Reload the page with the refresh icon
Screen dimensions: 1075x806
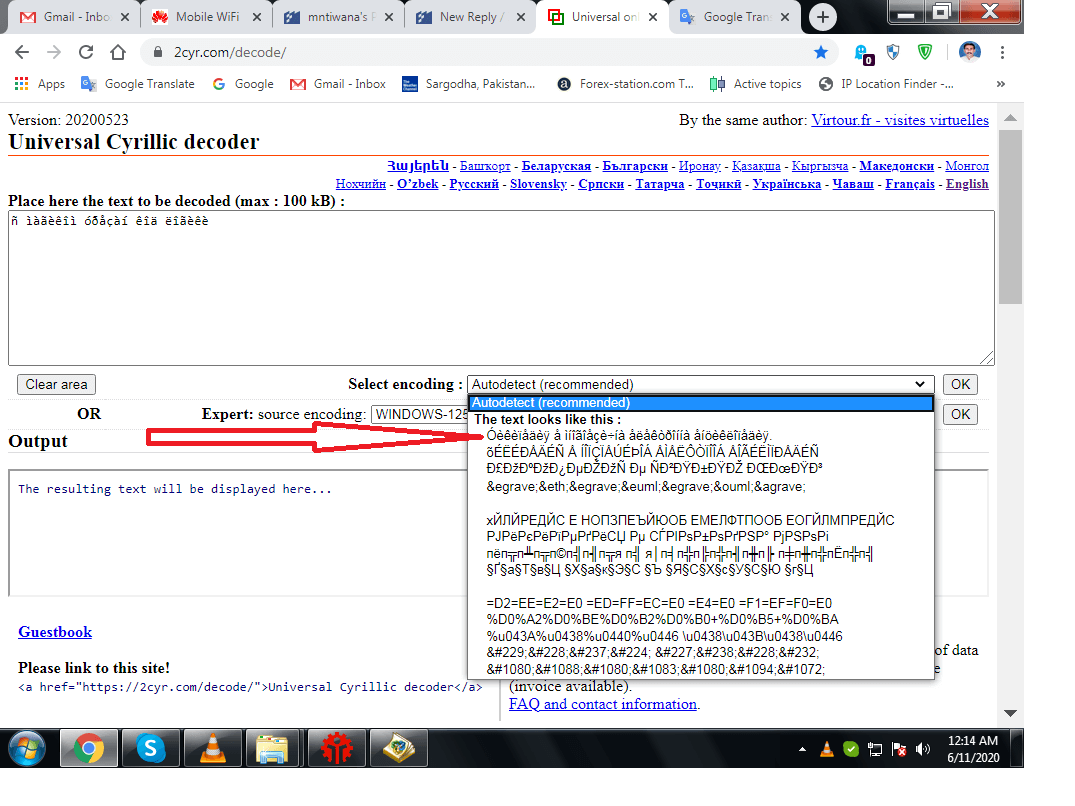pos(86,52)
